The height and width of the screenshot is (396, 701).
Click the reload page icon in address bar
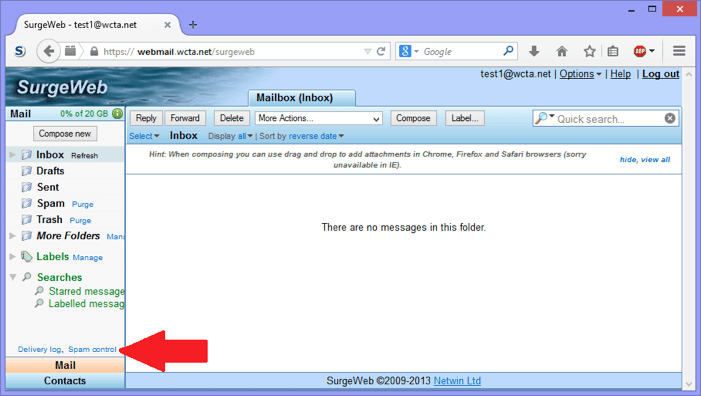click(381, 51)
